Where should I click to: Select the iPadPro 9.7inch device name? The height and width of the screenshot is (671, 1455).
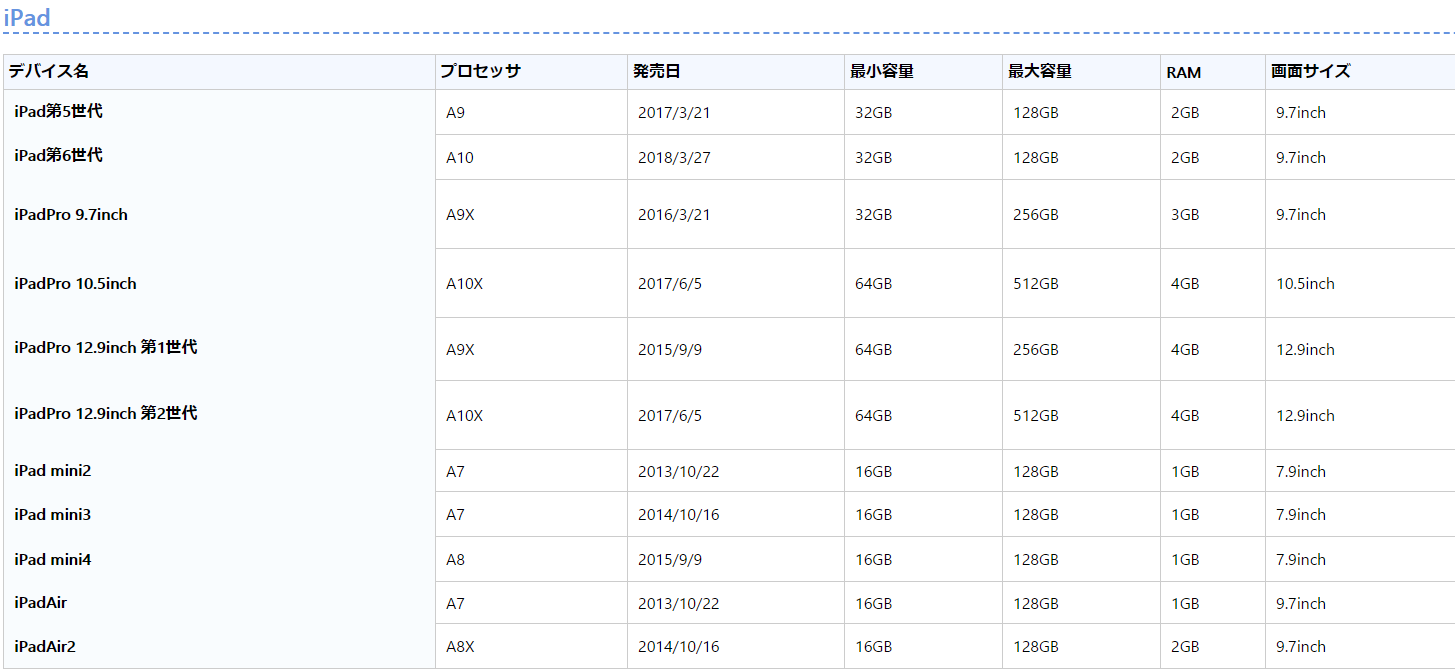(71, 214)
